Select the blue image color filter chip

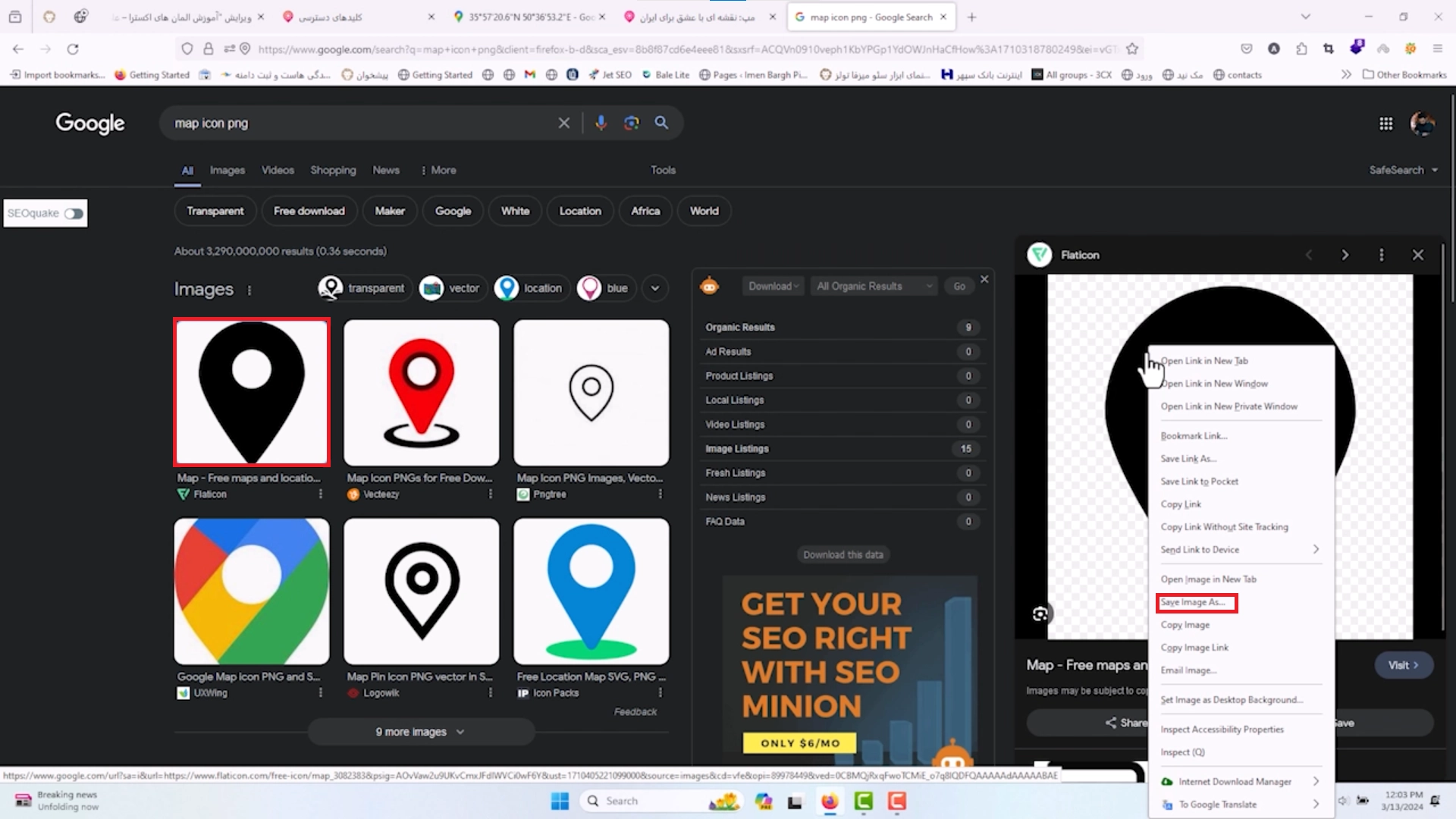click(x=606, y=288)
